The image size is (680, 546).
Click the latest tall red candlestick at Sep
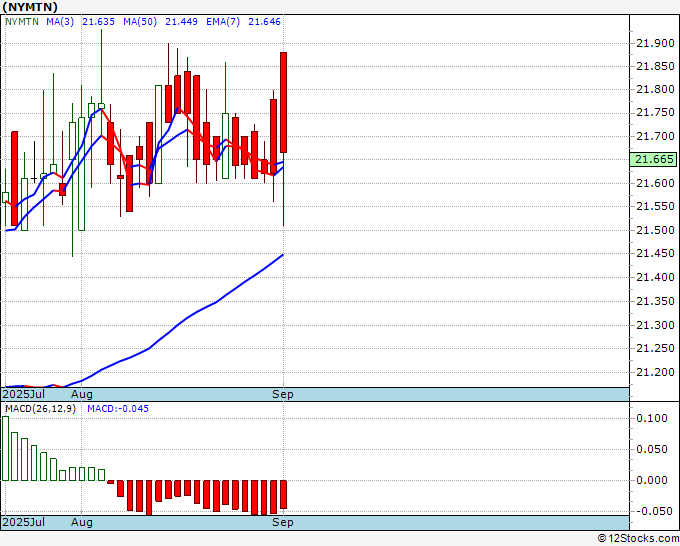pos(283,102)
